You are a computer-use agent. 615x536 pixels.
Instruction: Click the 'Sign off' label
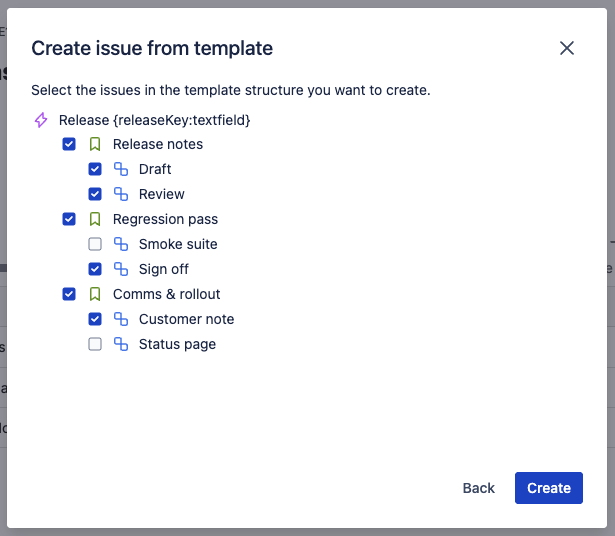click(164, 269)
